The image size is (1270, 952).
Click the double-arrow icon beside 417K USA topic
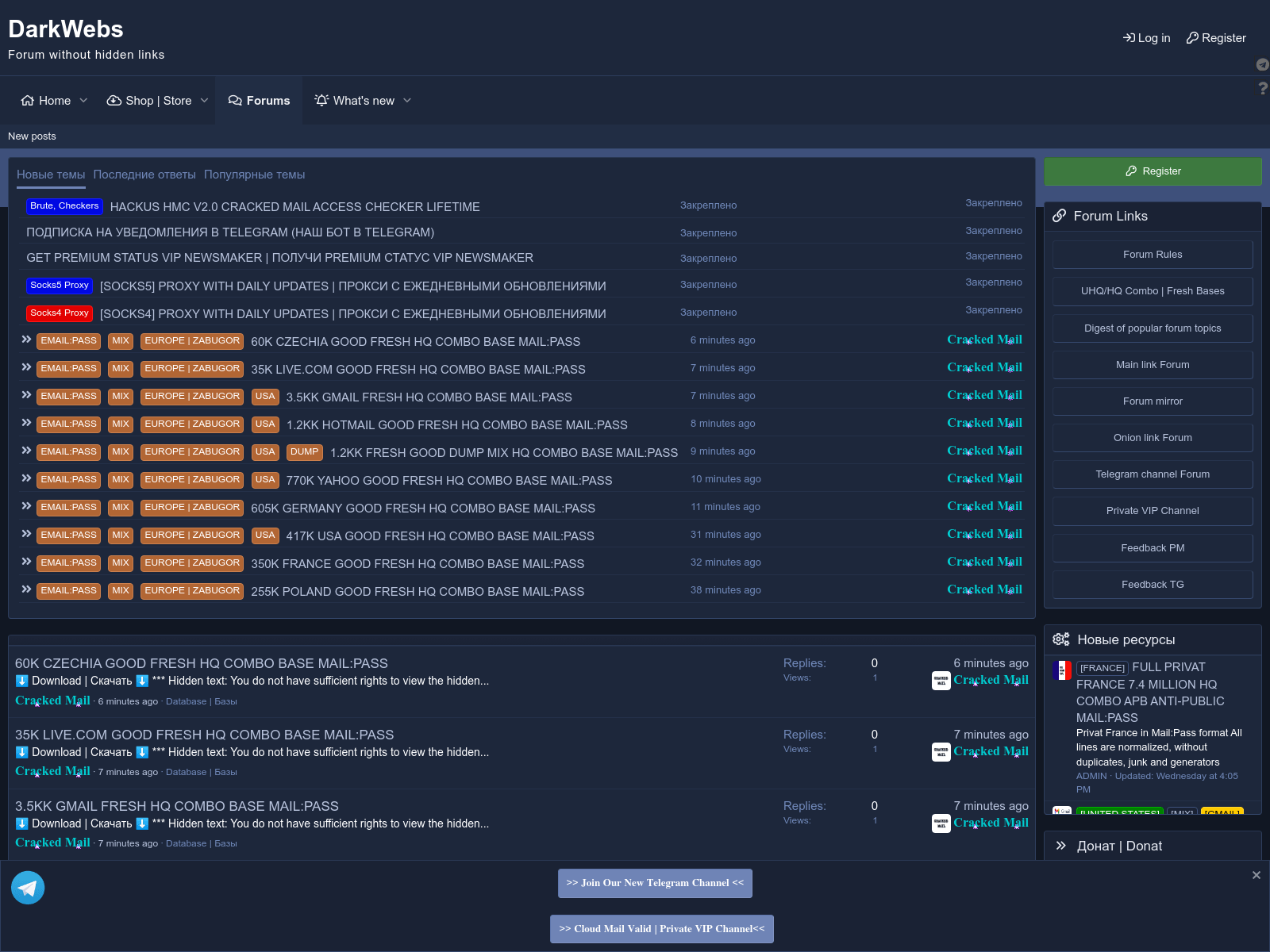[26, 534]
